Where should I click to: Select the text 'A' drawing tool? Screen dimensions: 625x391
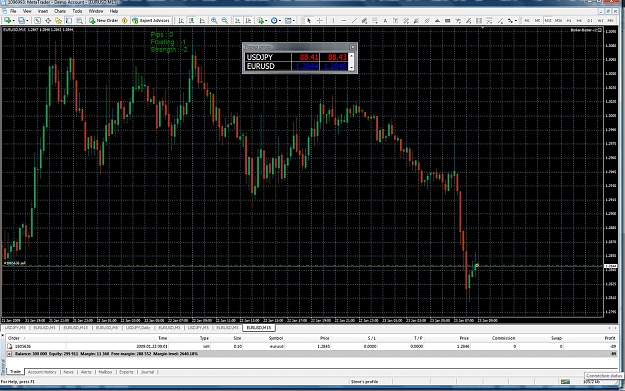coord(385,20)
